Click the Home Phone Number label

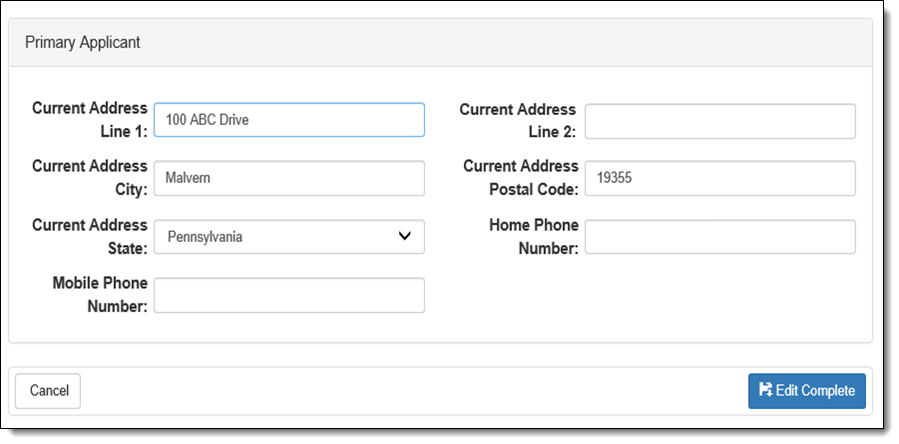pyautogui.click(x=534, y=236)
